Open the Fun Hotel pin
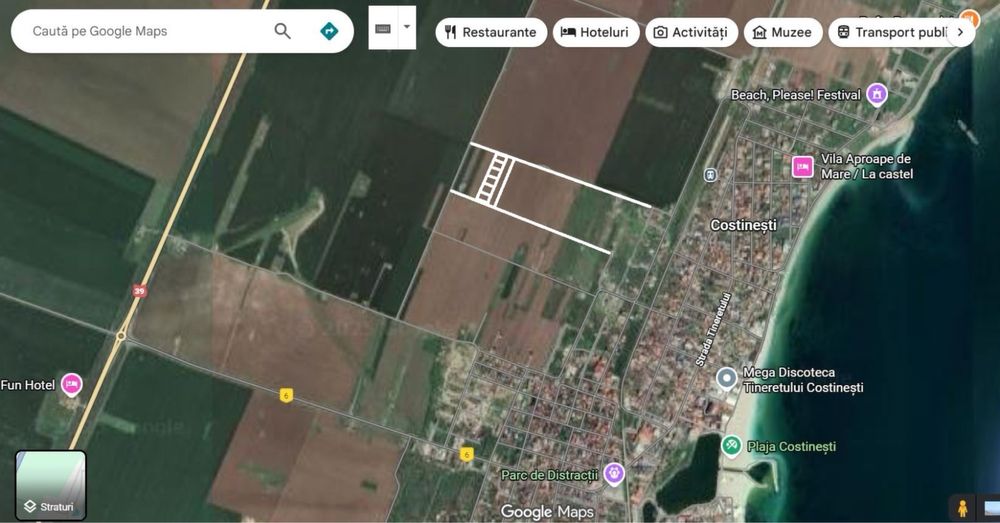1000x523 pixels. point(71,385)
